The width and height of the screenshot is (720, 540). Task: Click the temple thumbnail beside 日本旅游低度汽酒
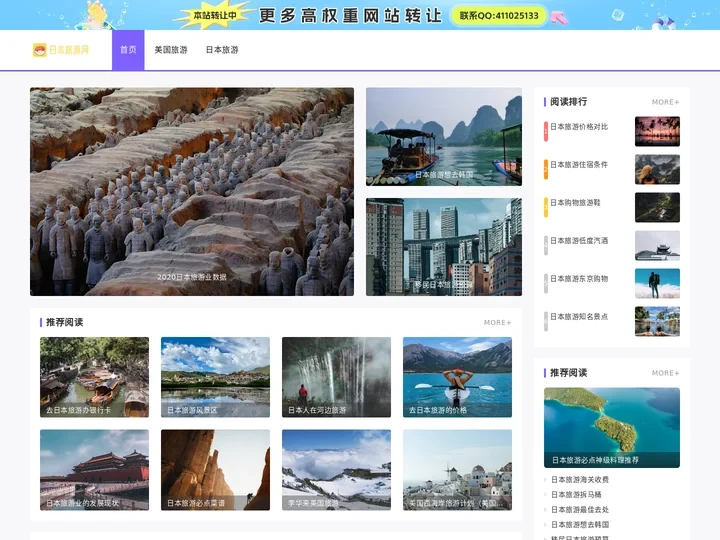[658, 246]
